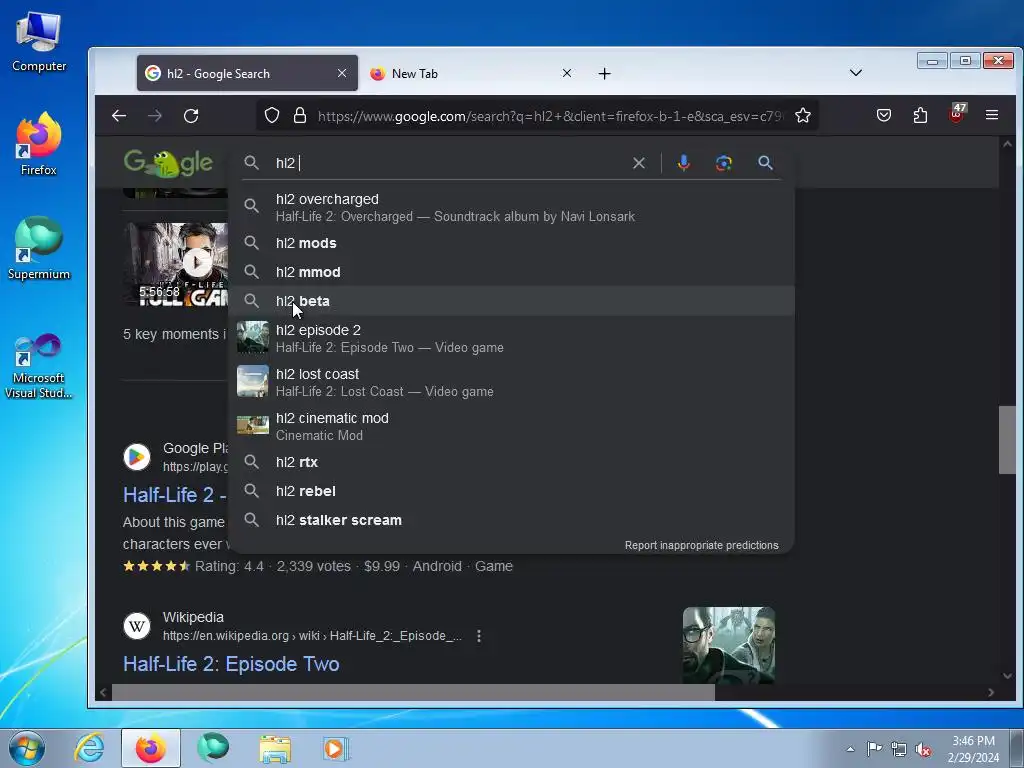Choose the hl2 rebel suggestion
This screenshot has height=768, width=1024.
tap(512, 491)
